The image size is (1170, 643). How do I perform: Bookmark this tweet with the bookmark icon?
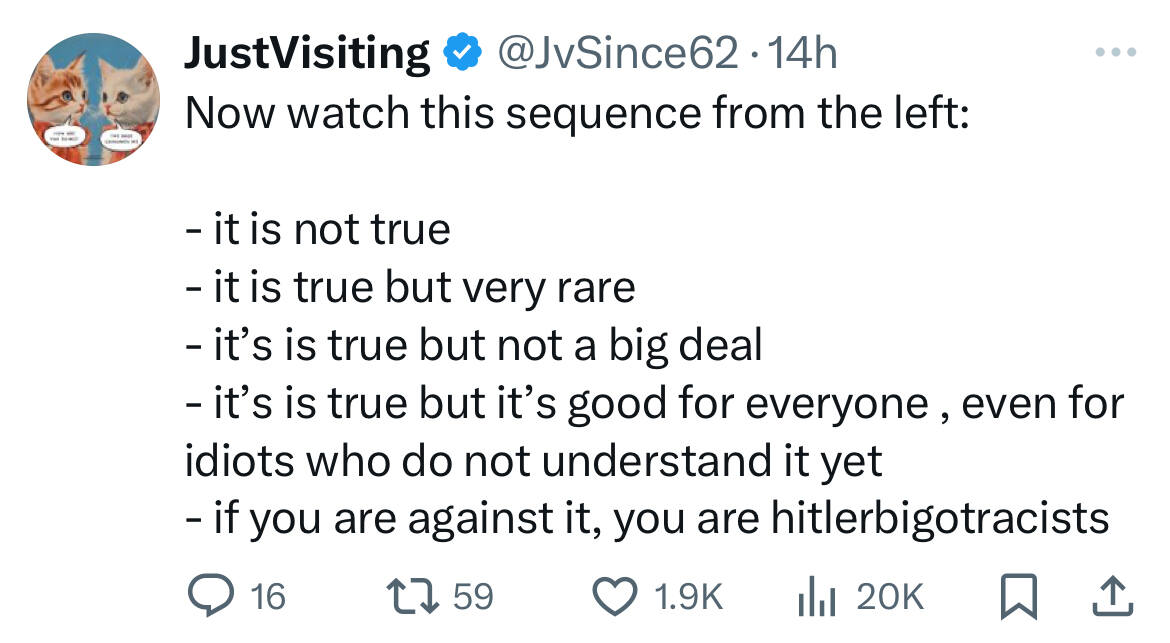1019,597
